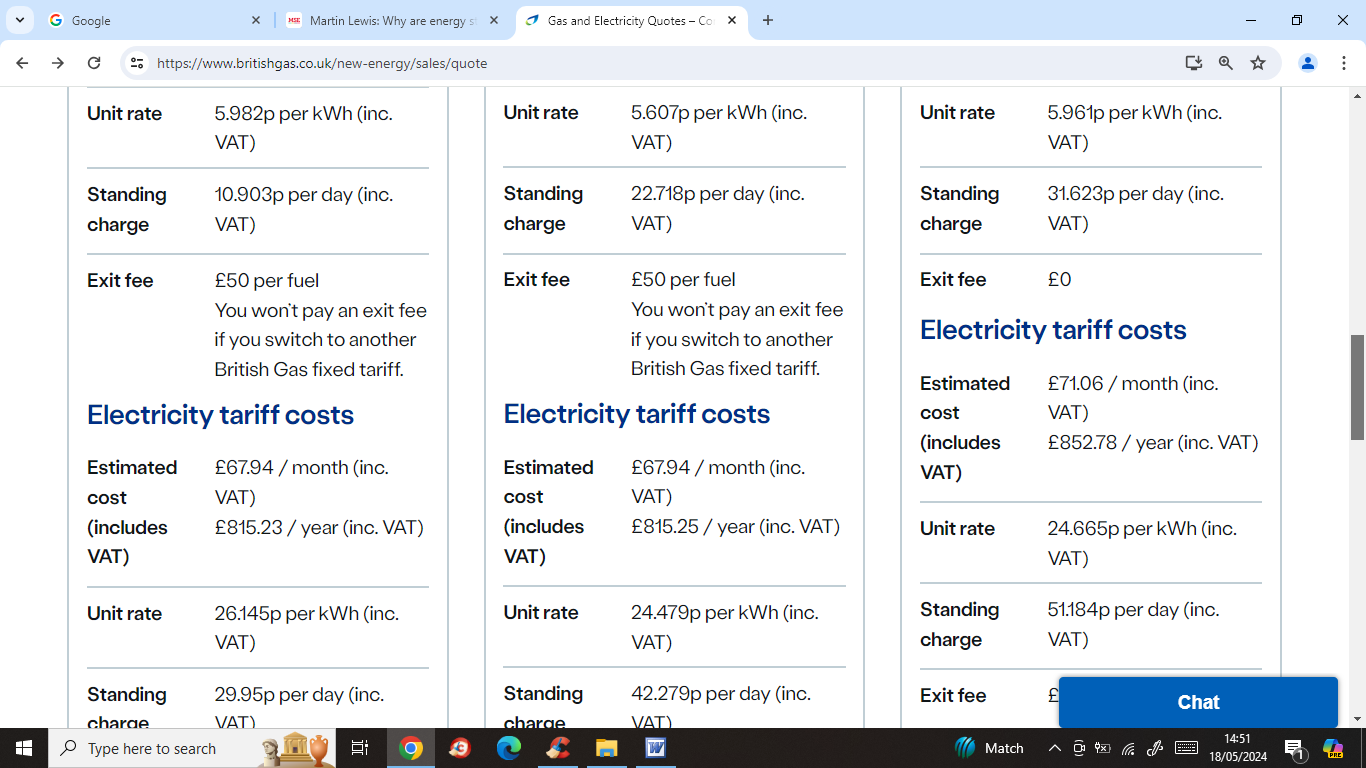This screenshot has width=1366, height=768.
Task: Click the 22.718p per day standing charge
Action: tap(718, 208)
